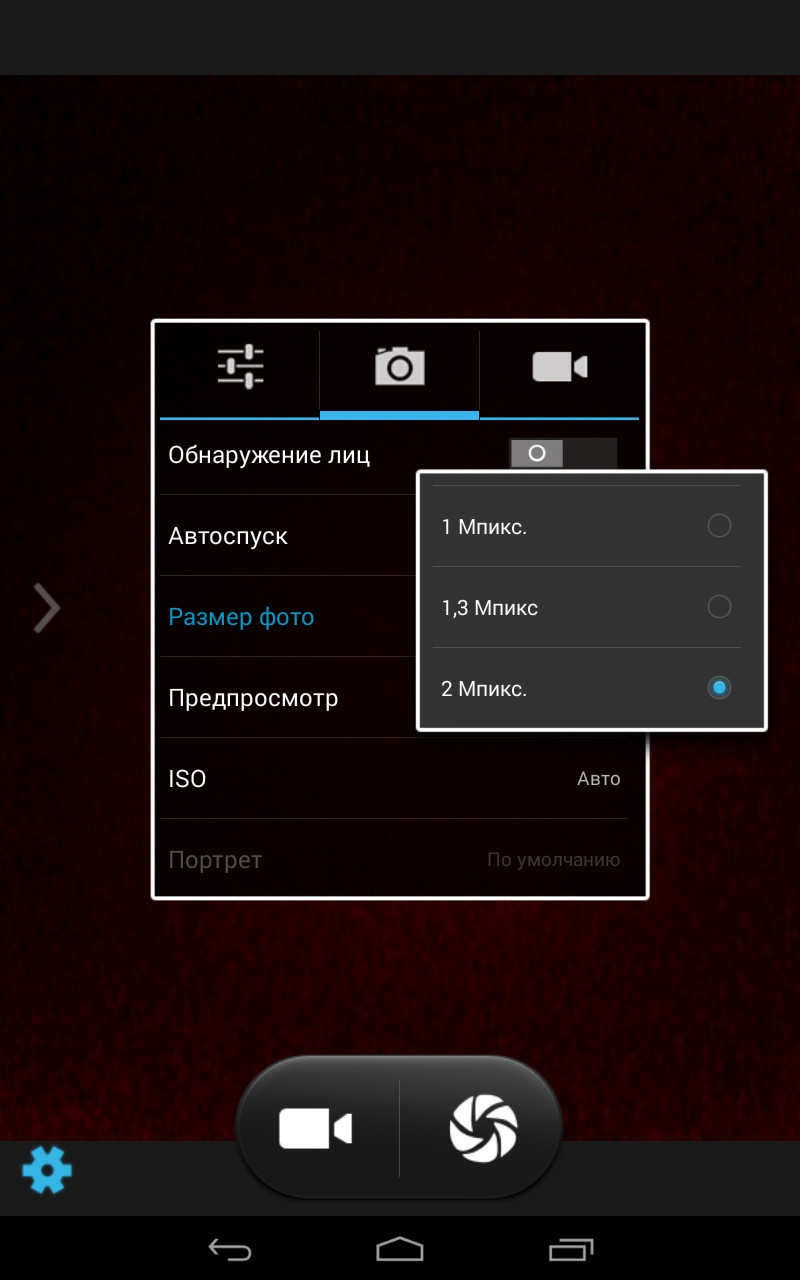This screenshot has width=800, height=1280.
Task: Open the video camcorder settings tab
Action: [x=559, y=367]
